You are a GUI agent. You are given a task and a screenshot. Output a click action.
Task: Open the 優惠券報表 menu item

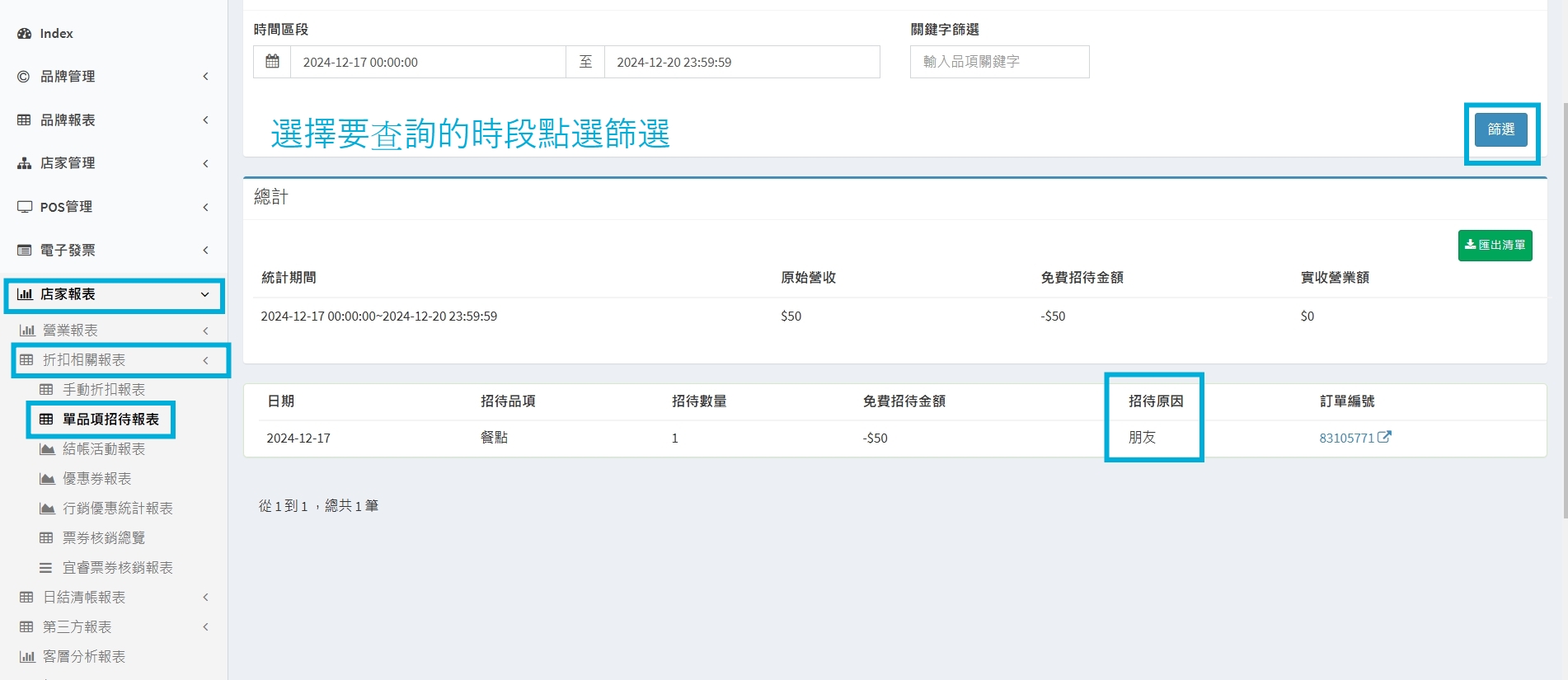(x=96, y=479)
